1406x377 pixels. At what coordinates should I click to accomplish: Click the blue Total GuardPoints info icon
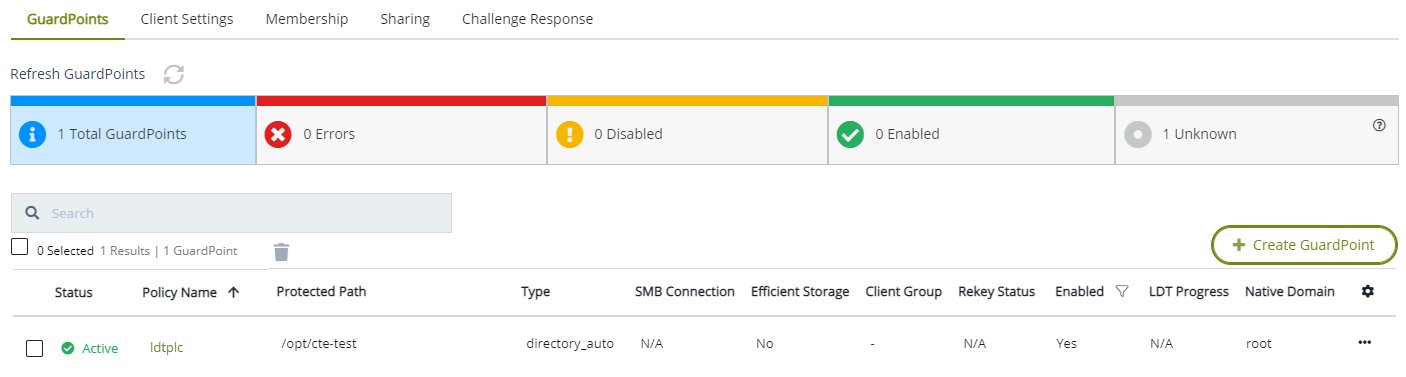(x=32, y=134)
